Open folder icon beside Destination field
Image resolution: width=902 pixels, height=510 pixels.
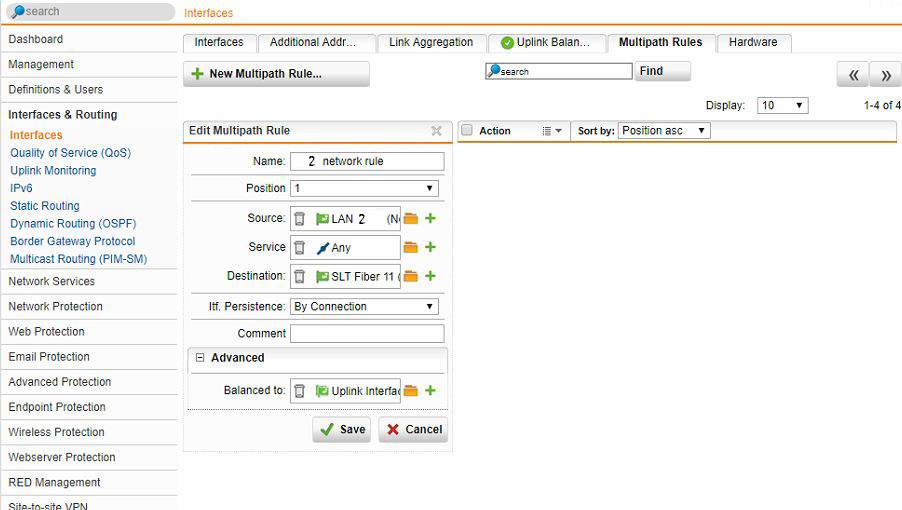click(411, 276)
